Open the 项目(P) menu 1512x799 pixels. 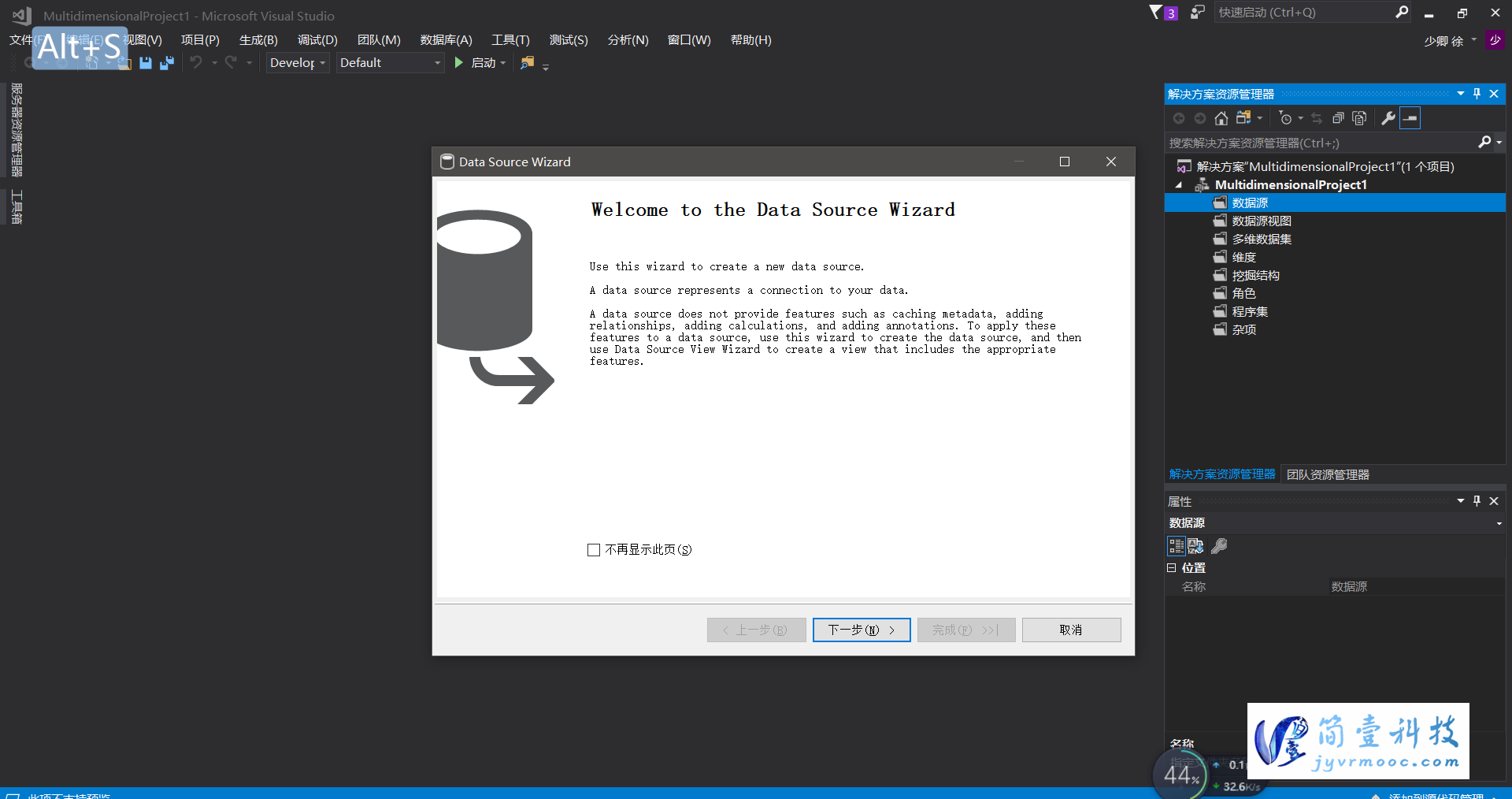(x=200, y=40)
